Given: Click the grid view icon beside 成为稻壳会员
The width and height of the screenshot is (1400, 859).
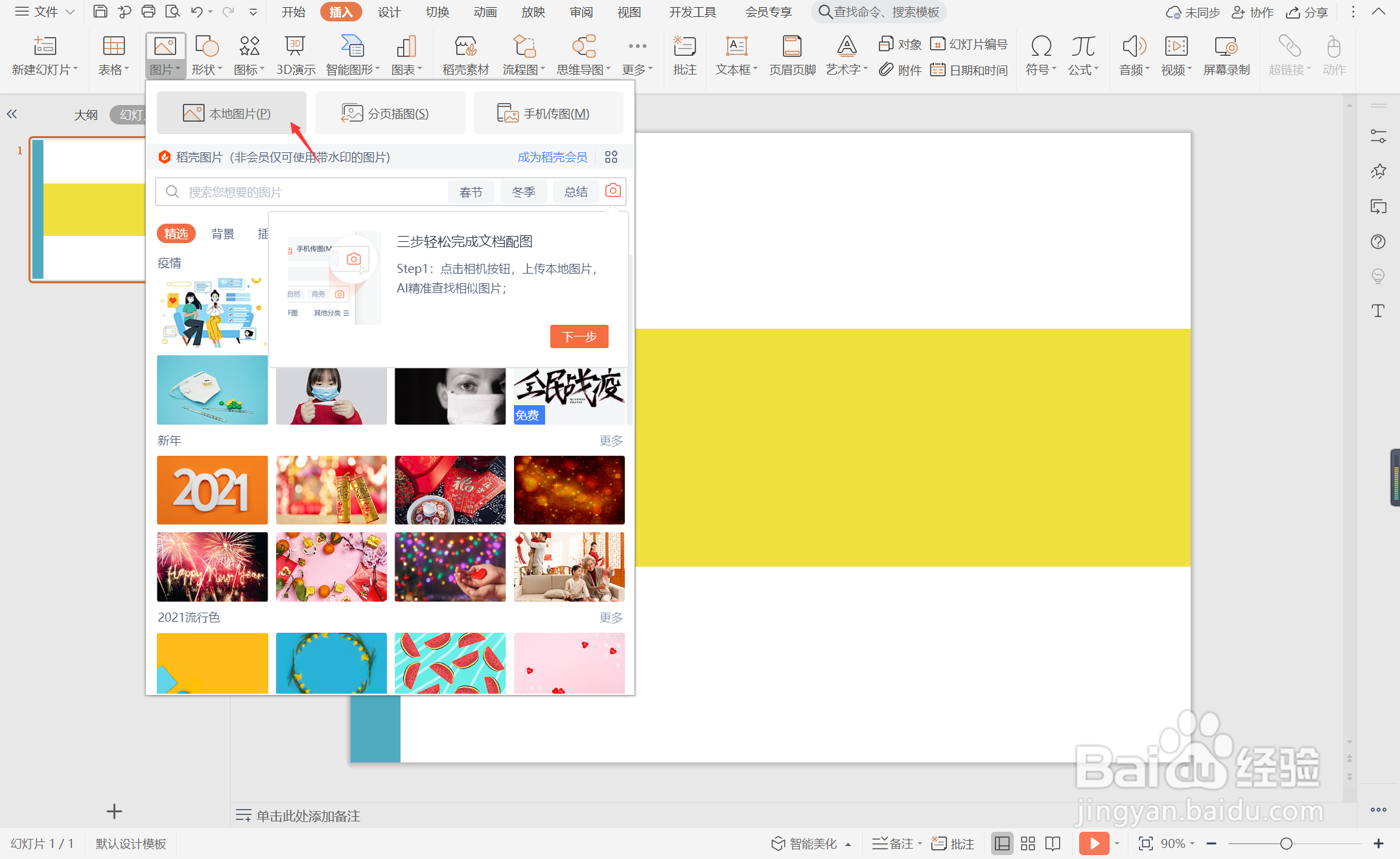Looking at the screenshot, I should (611, 157).
